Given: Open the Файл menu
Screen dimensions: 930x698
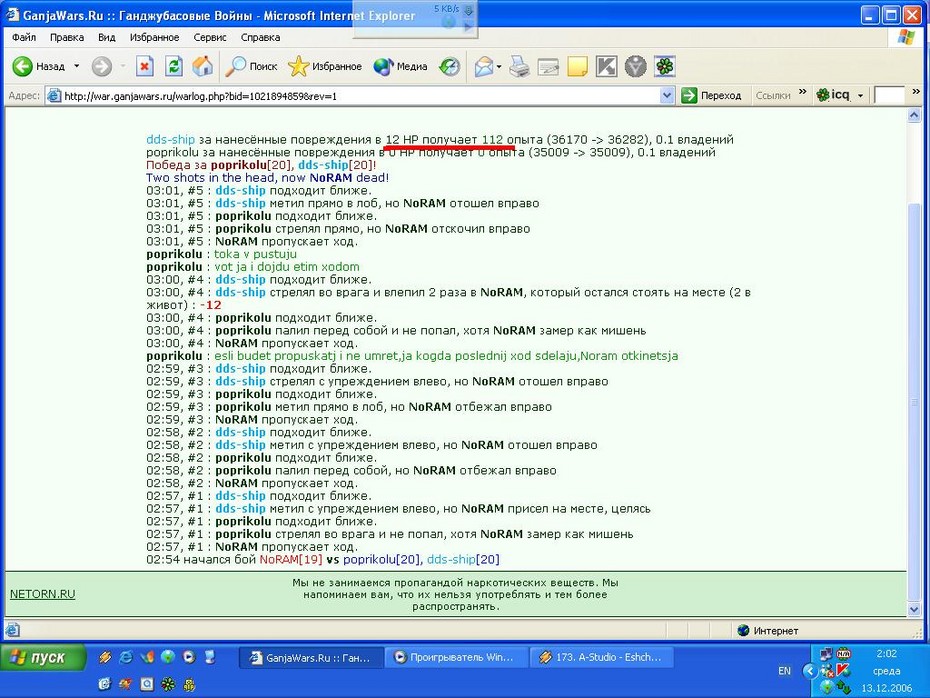Looking at the screenshot, I should 24,37.
